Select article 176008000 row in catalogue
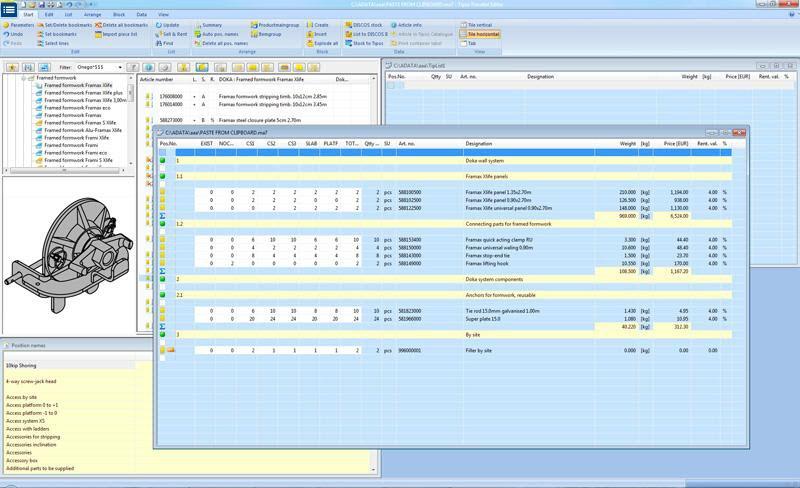The width and height of the screenshot is (800, 488). [258, 96]
